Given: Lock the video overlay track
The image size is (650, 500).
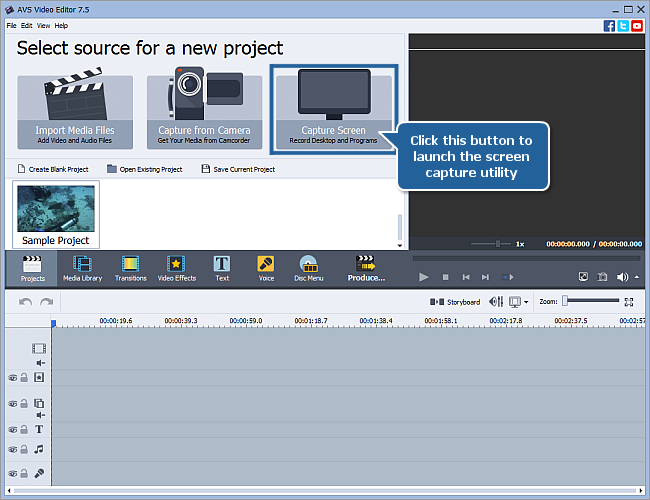Looking at the screenshot, I should coord(24,403).
